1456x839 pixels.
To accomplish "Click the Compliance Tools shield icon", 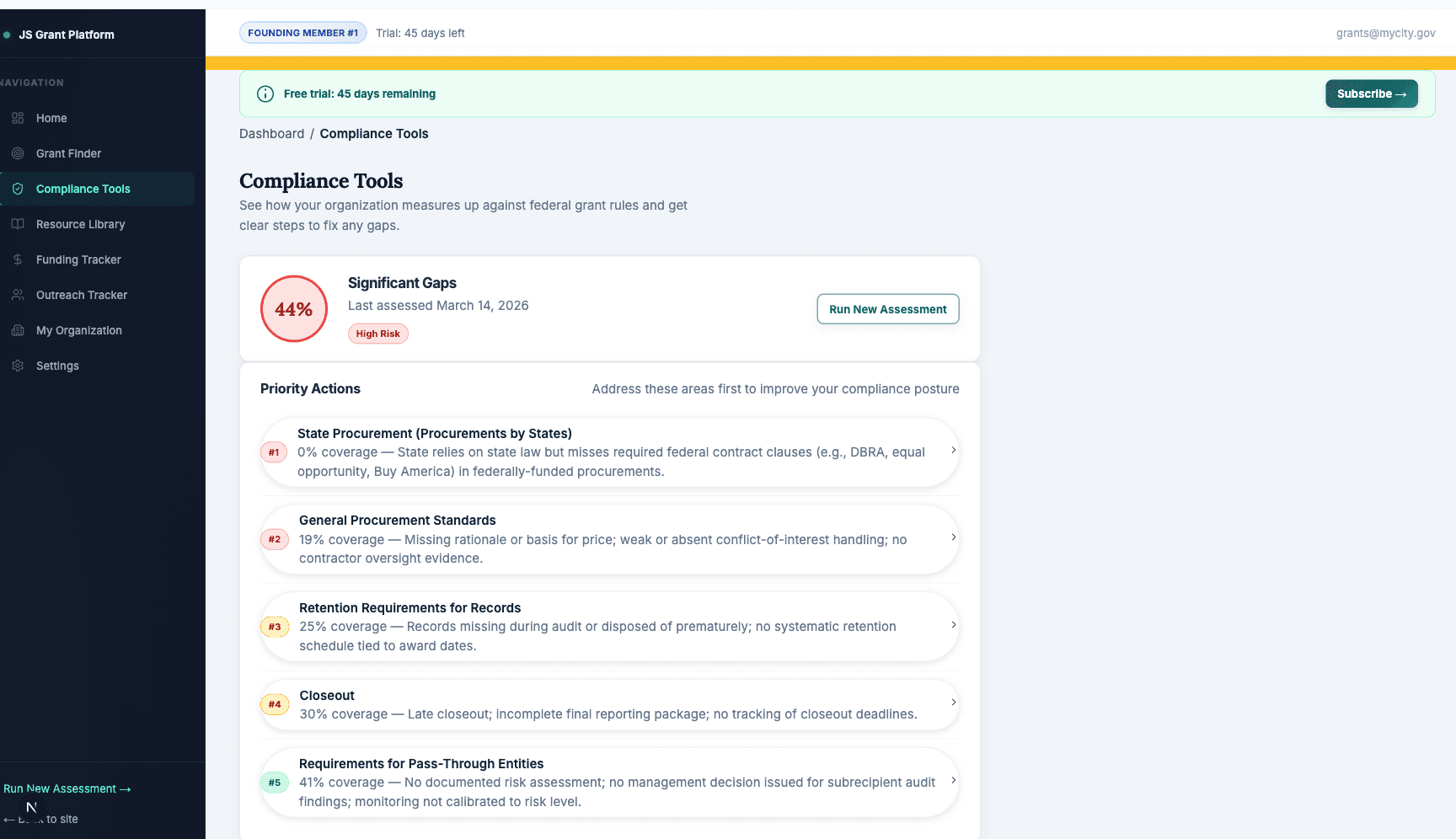I will [x=18, y=189].
